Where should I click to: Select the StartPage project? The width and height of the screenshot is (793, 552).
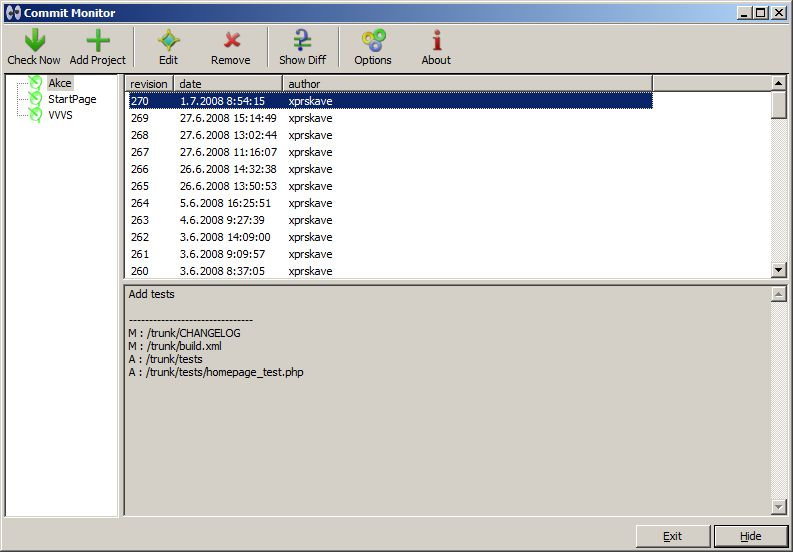click(x=72, y=99)
